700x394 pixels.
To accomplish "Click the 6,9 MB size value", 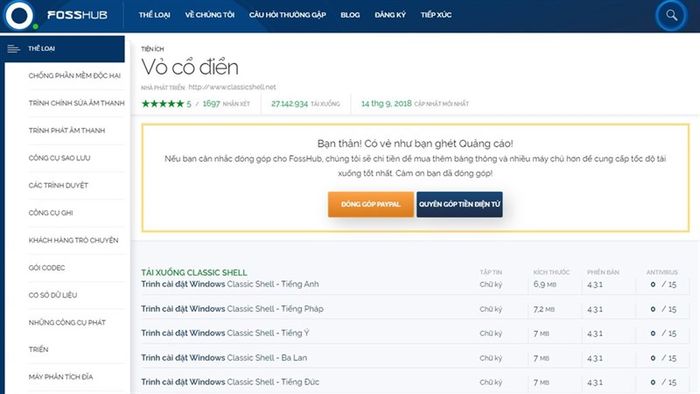I will 545,284.
